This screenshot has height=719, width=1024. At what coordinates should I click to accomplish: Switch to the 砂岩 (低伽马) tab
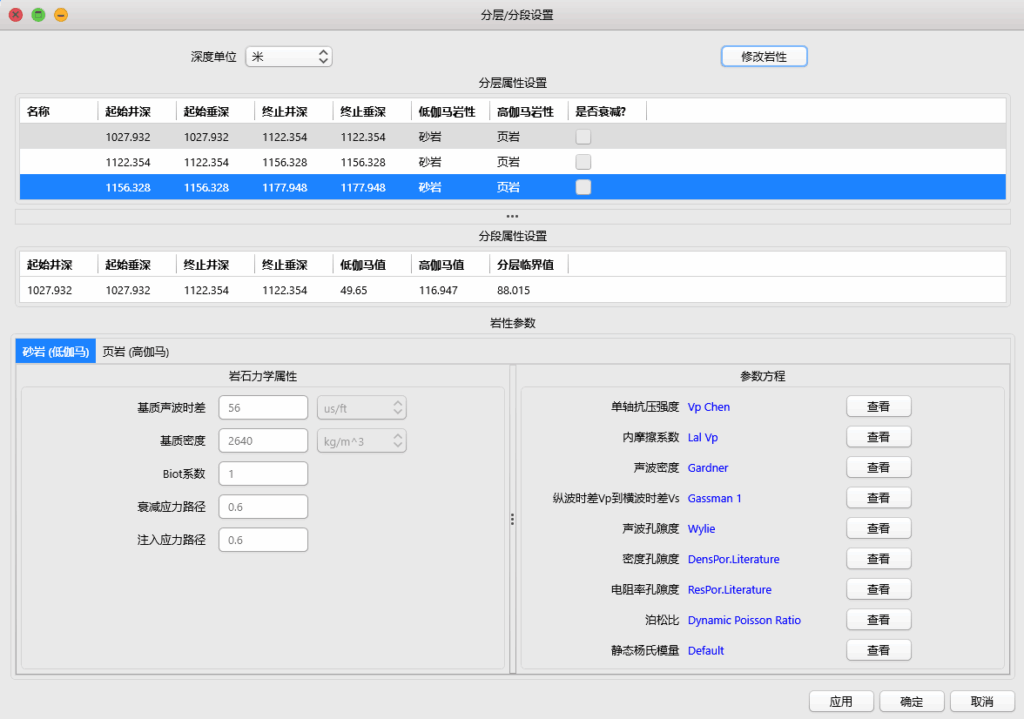tap(56, 351)
